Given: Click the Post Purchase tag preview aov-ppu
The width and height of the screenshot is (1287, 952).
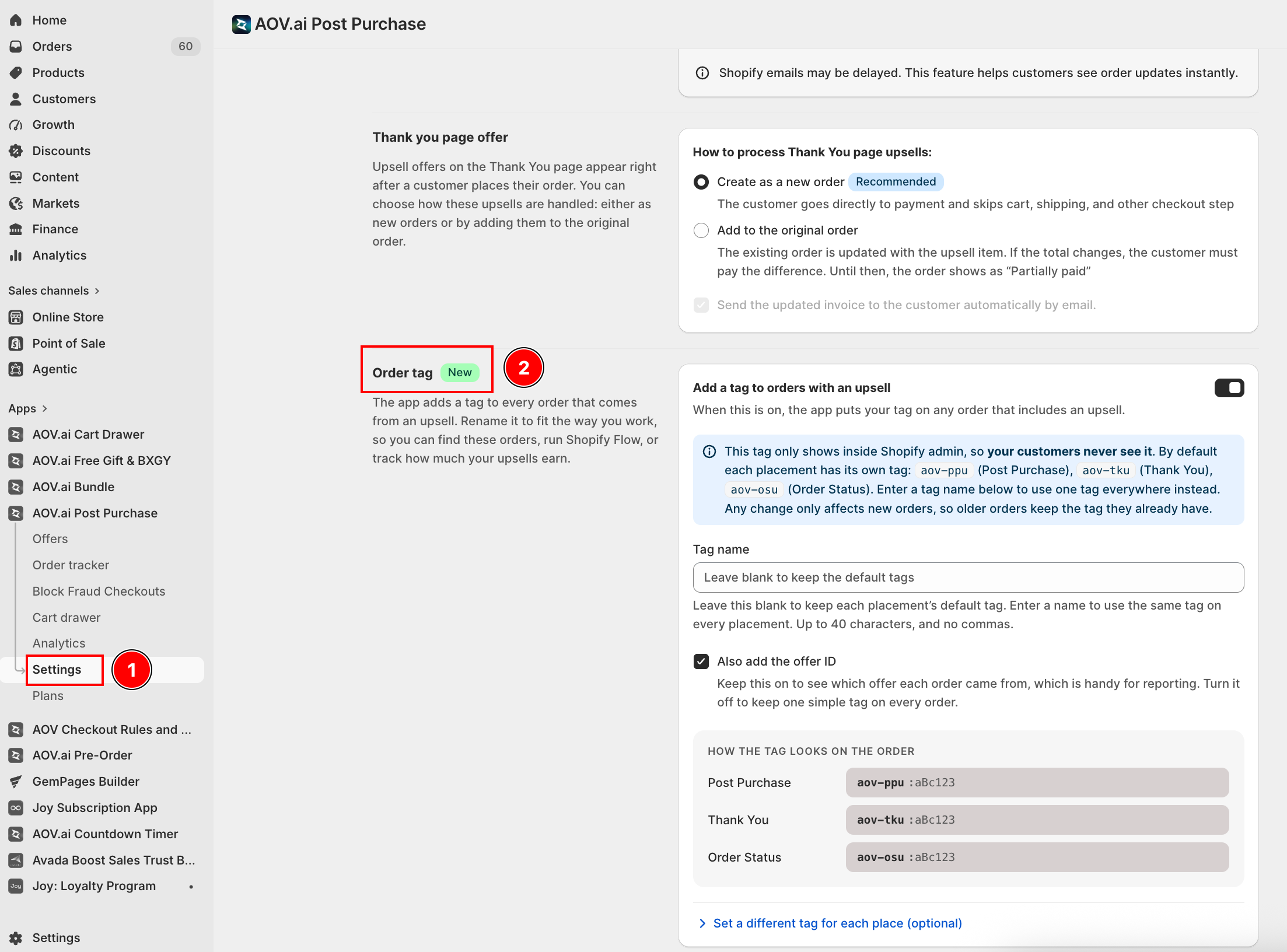Looking at the screenshot, I should coord(1037,783).
